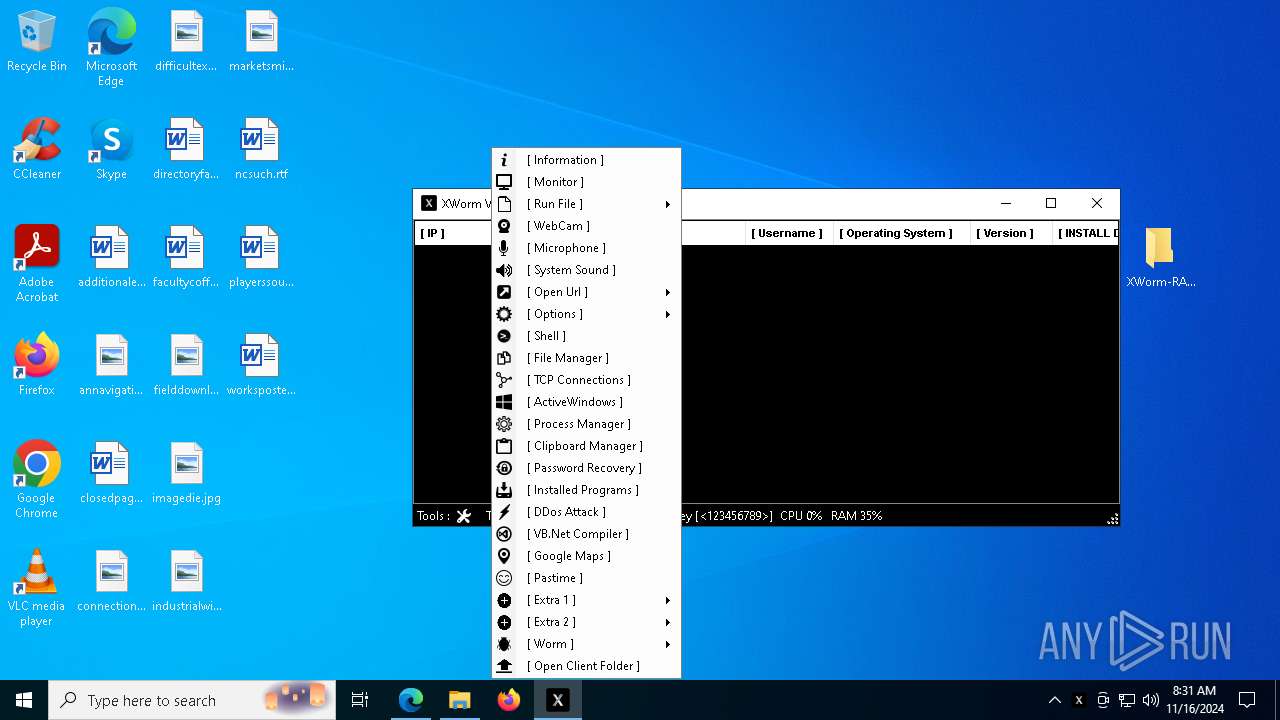Expand the Open Url submenu arrow
1280x720 pixels.
(x=667, y=292)
